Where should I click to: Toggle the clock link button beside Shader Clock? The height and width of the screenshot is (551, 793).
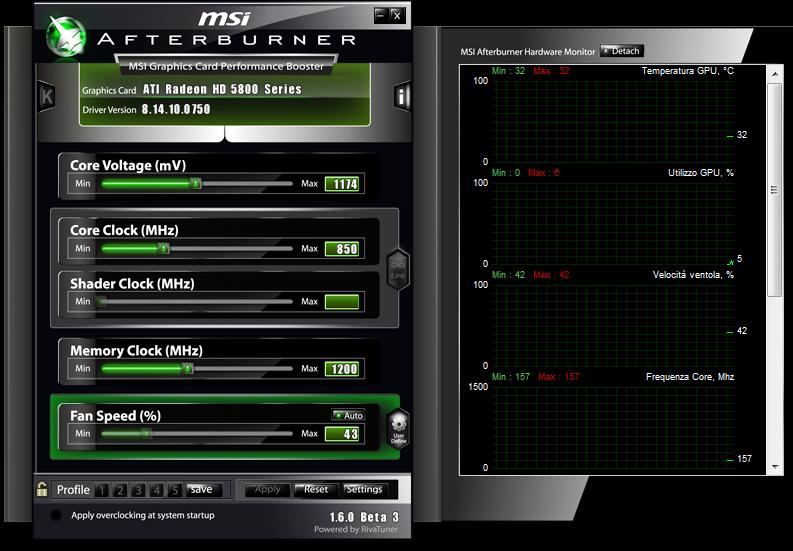click(398, 269)
